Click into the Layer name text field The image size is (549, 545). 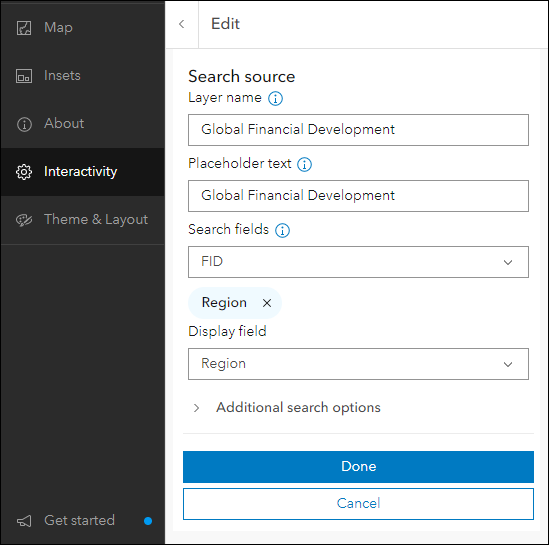358,130
